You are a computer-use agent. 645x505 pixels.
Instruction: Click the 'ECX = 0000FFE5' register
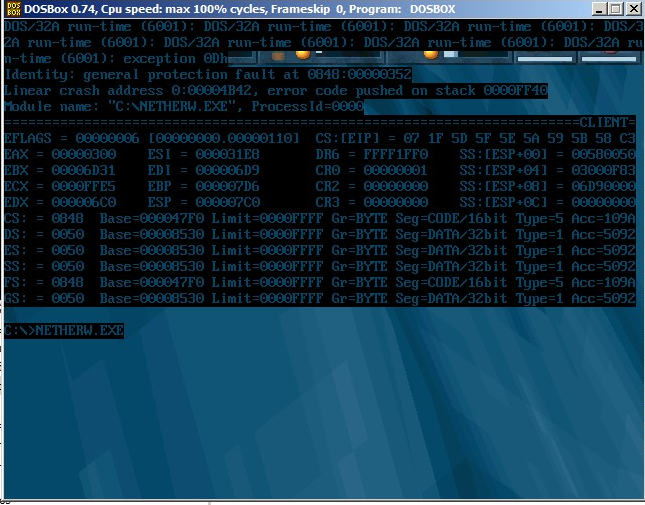(60, 186)
